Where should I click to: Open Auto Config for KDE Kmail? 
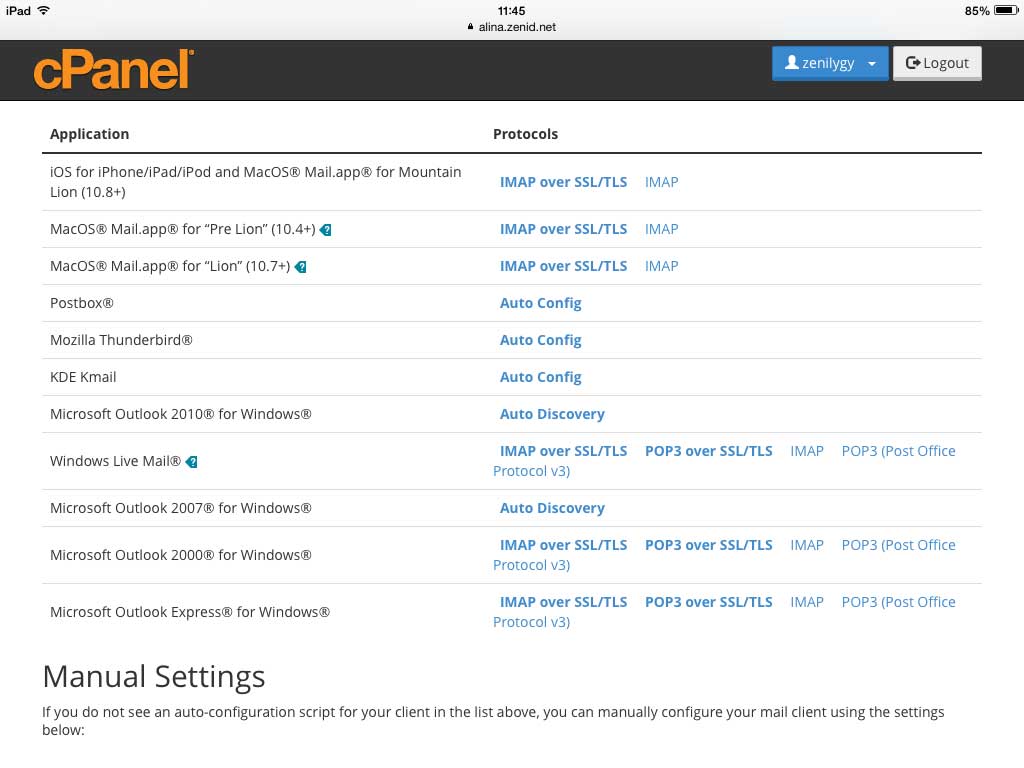point(540,377)
